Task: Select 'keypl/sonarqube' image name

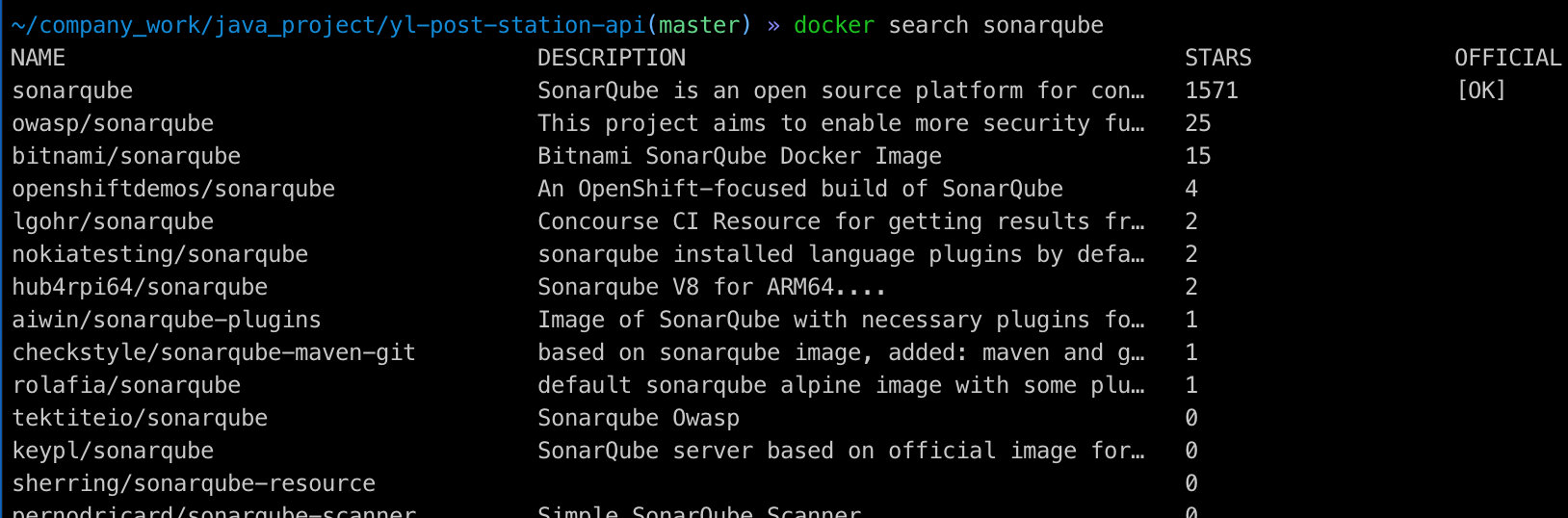Action: click(113, 452)
